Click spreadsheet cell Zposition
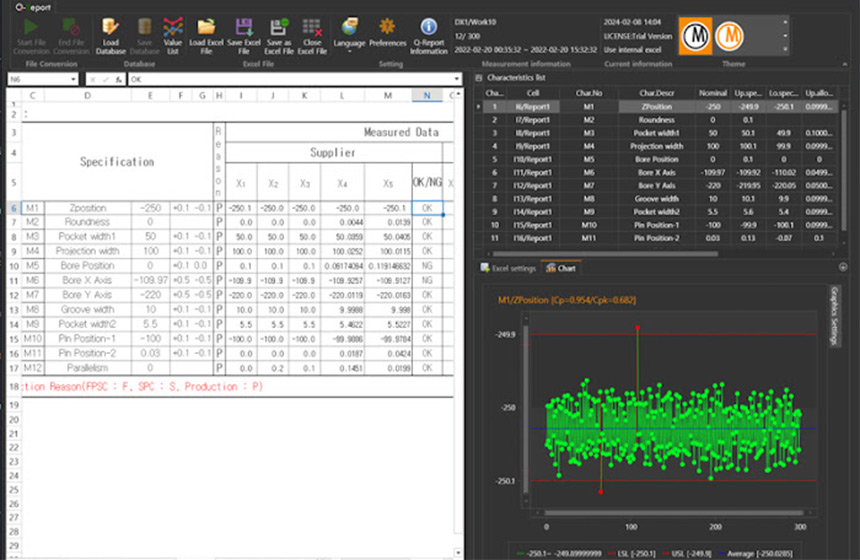Screen dimensions: 860x560 [x=88, y=208]
